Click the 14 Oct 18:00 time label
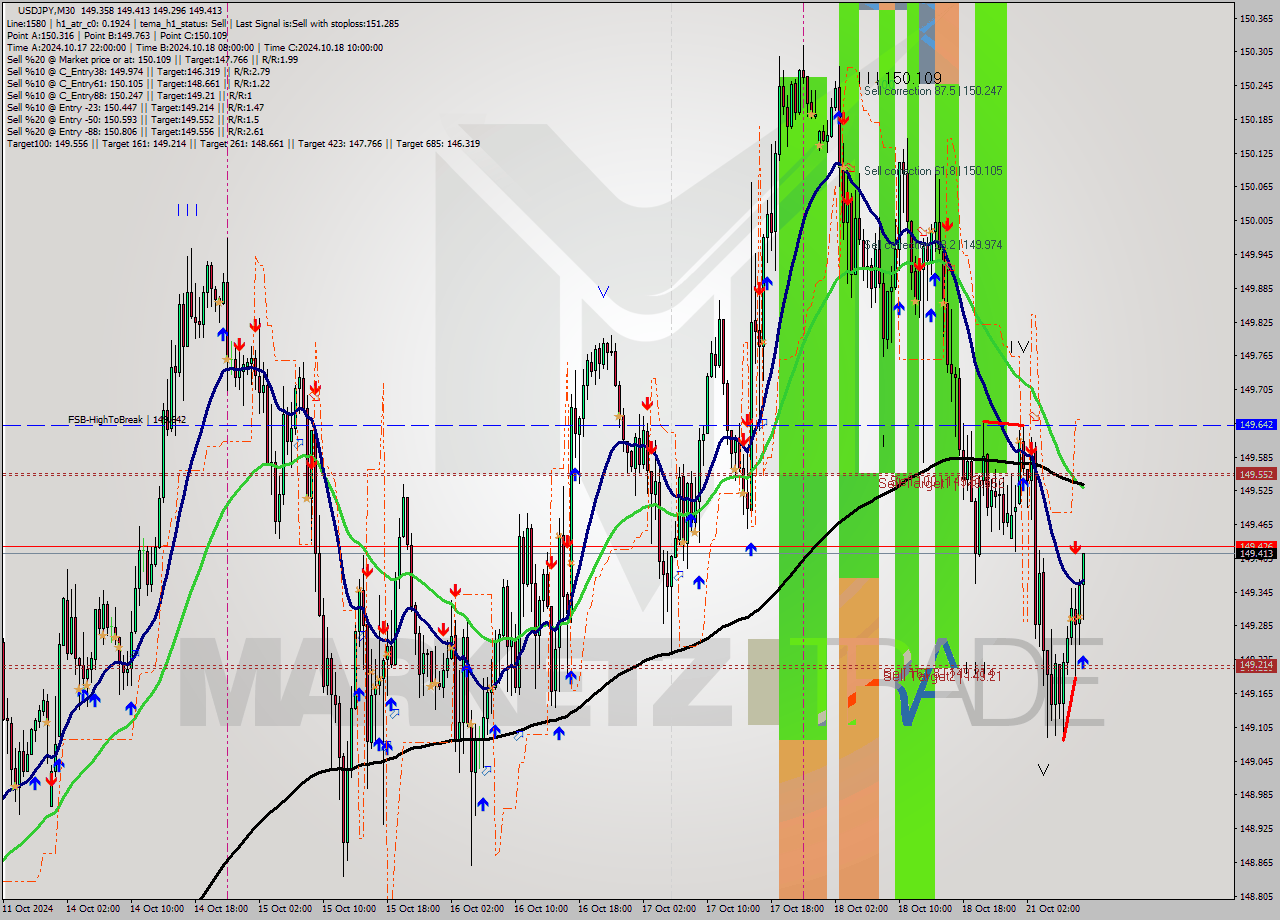1280x920 pixels. pyautogui.click(x=219, y=909)
